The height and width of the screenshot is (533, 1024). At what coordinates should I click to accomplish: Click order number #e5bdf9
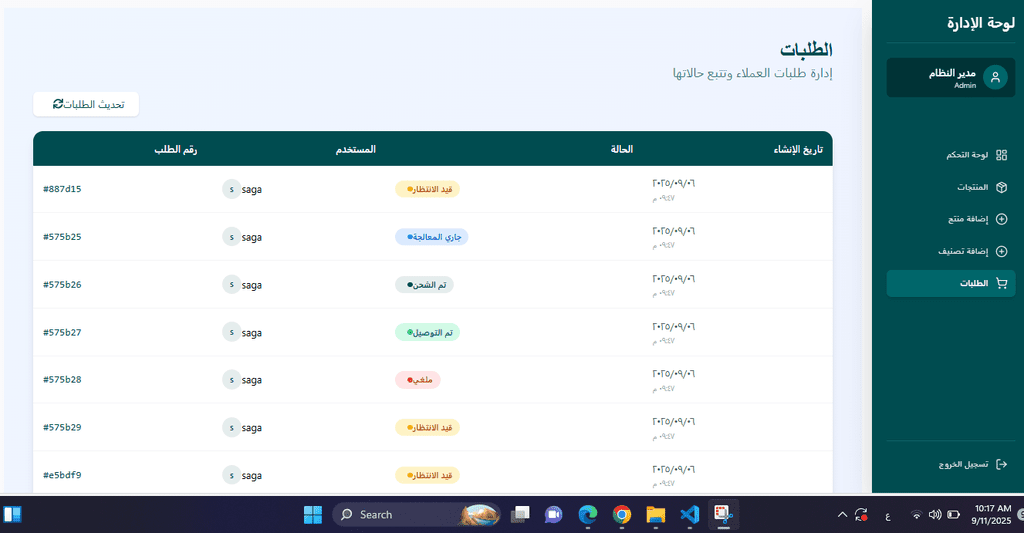point(62,475)
